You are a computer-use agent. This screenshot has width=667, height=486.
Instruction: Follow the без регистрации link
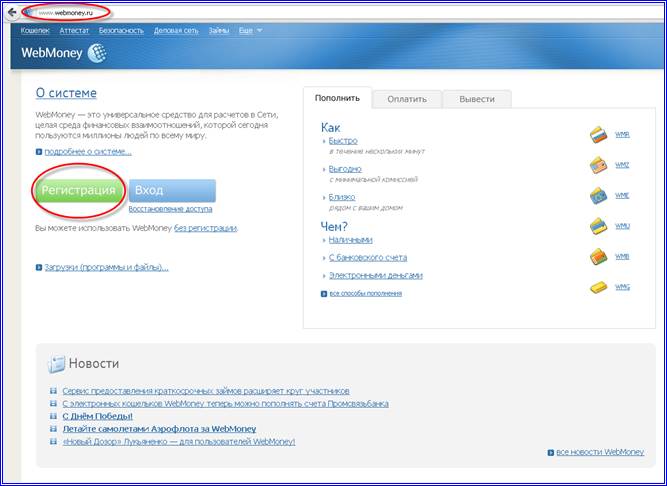click(205, 228)
